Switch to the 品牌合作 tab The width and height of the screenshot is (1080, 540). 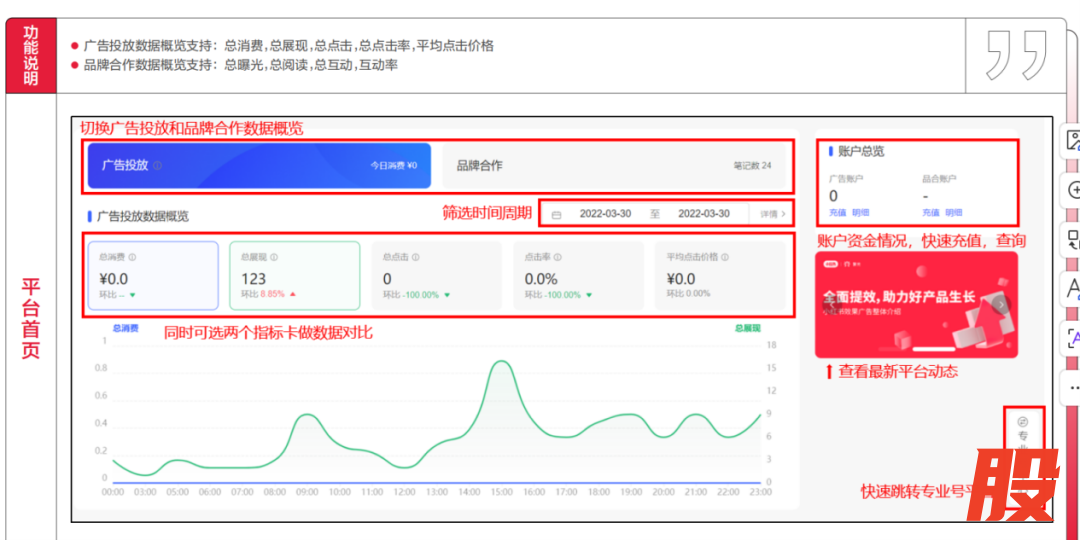point(613,166)
